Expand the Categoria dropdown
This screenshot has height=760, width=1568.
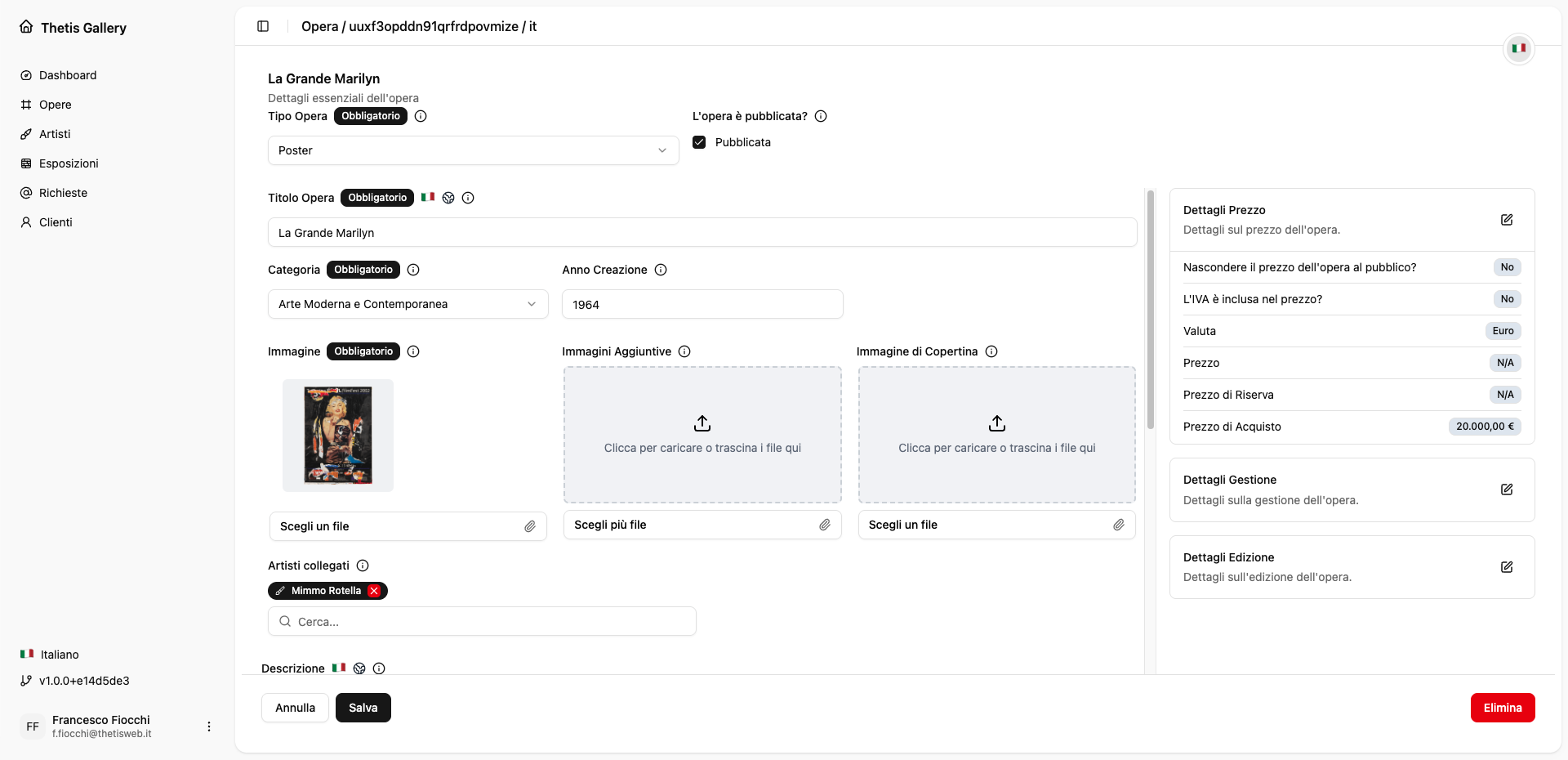(x=408, y=304)
